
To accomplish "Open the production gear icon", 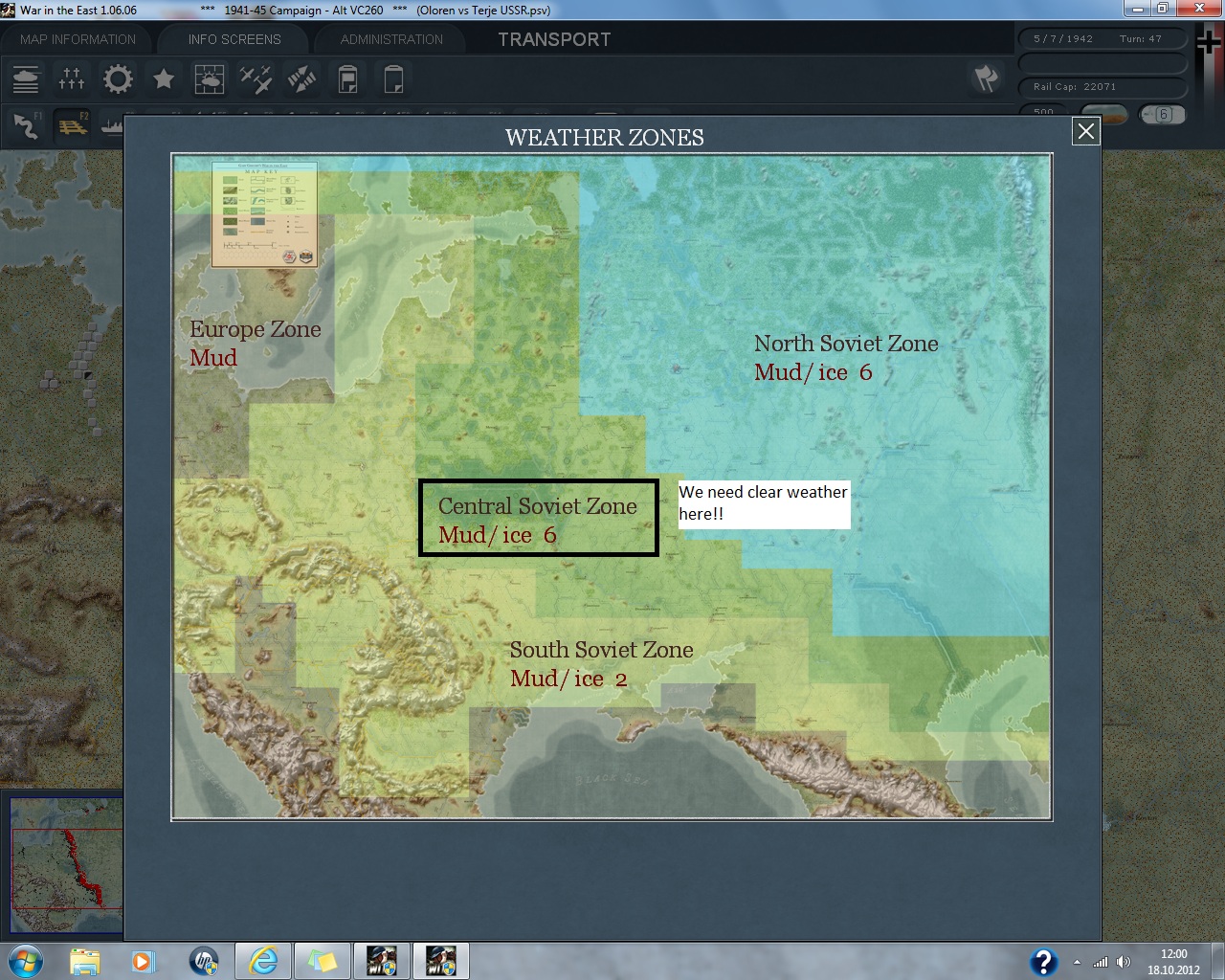I will click(118, 78).
